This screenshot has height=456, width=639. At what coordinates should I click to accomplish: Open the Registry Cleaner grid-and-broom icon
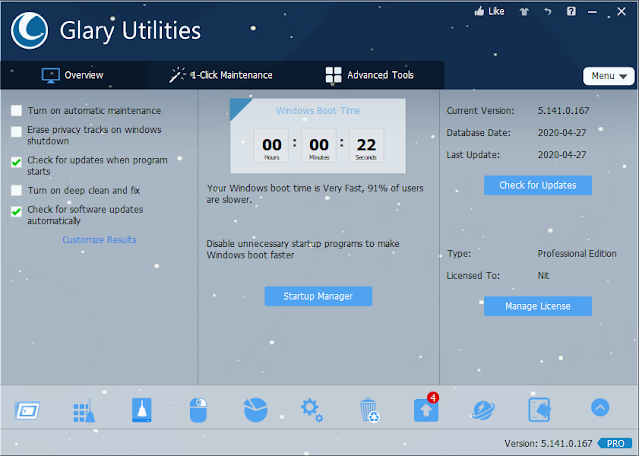[84, 411]
